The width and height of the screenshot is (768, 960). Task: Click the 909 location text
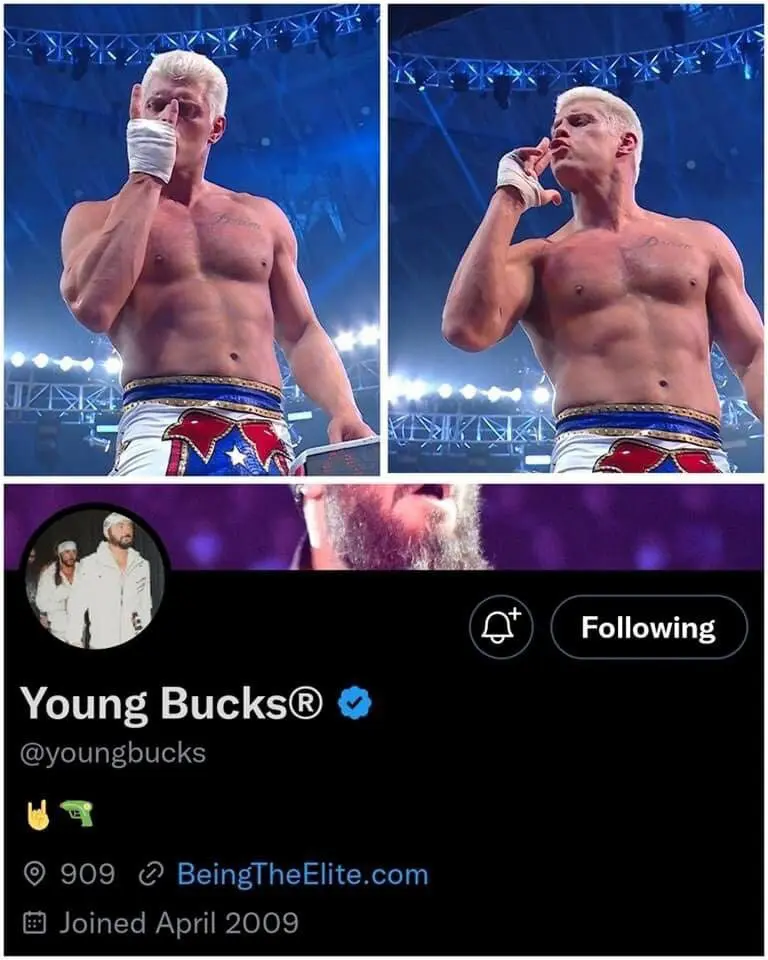pos(88,875)
